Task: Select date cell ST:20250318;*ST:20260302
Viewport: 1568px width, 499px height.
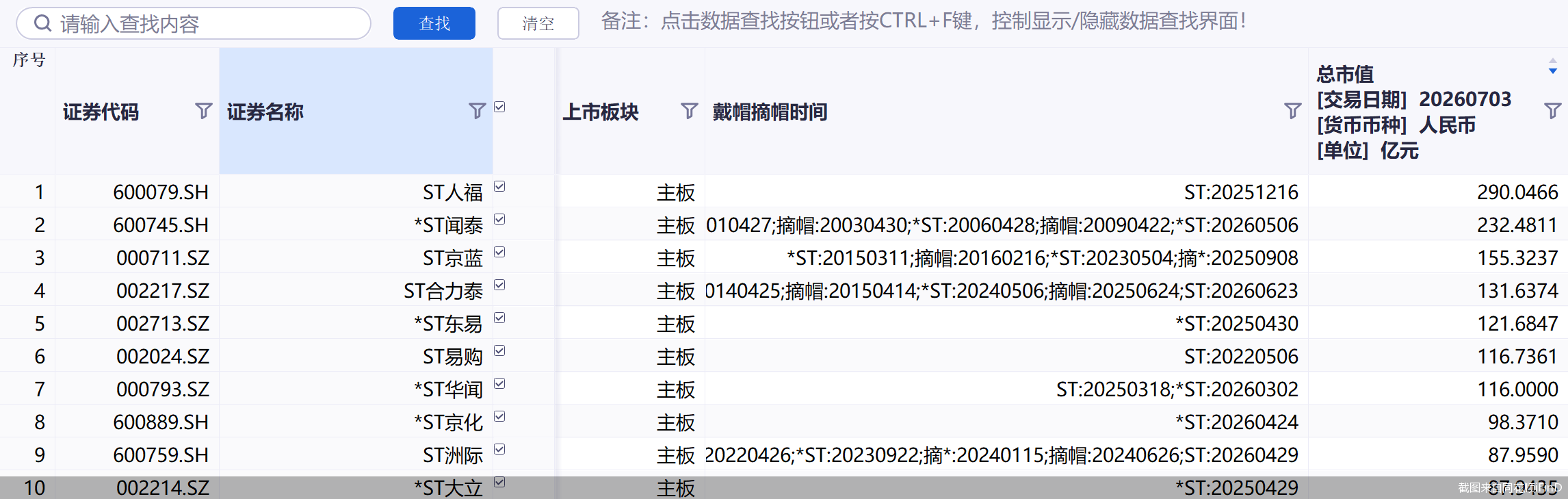Action: tap(1006, 389)
